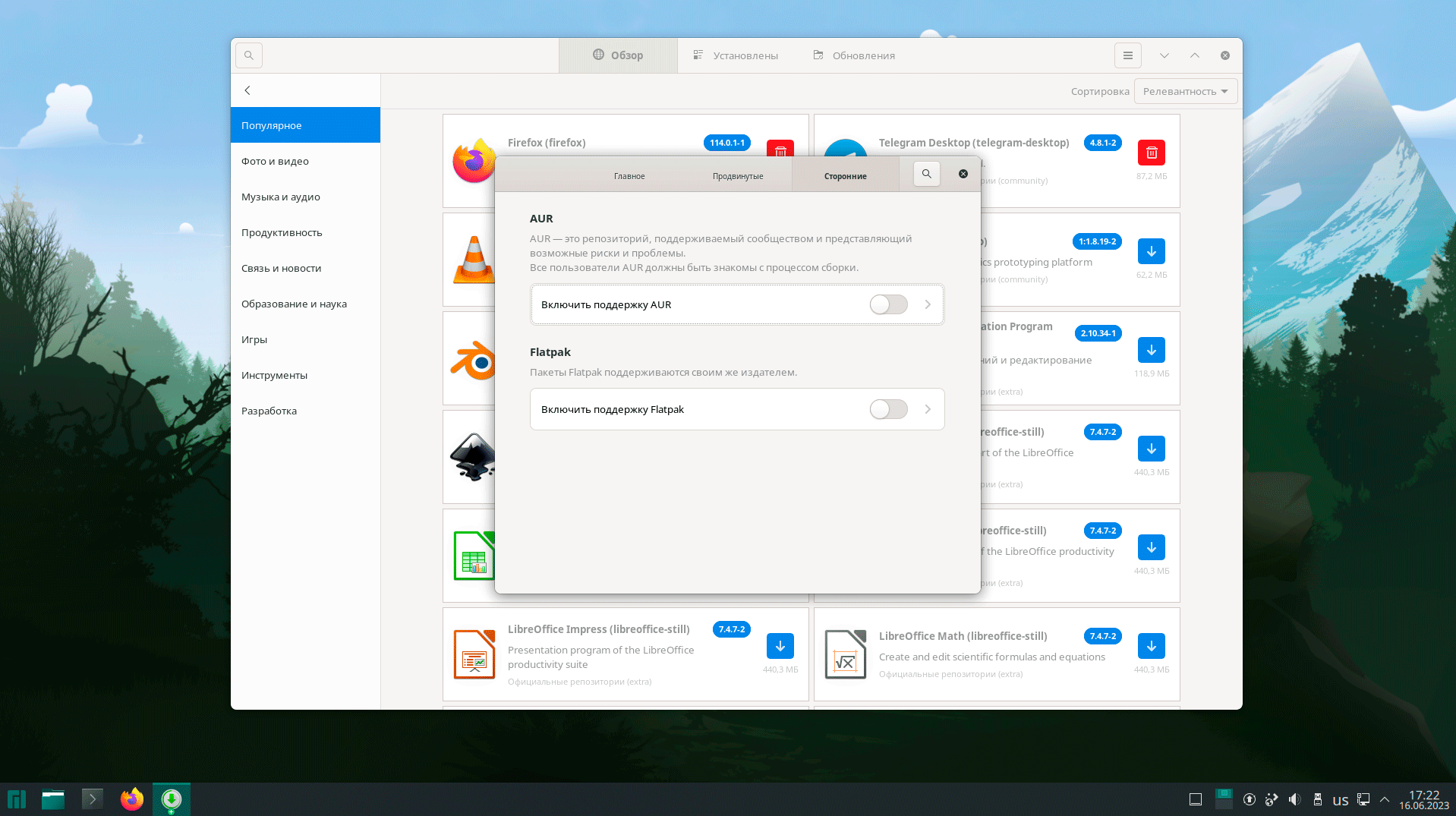Install LibreOffice Impress via download button
1456x816 pixels.
click(780, 646)
